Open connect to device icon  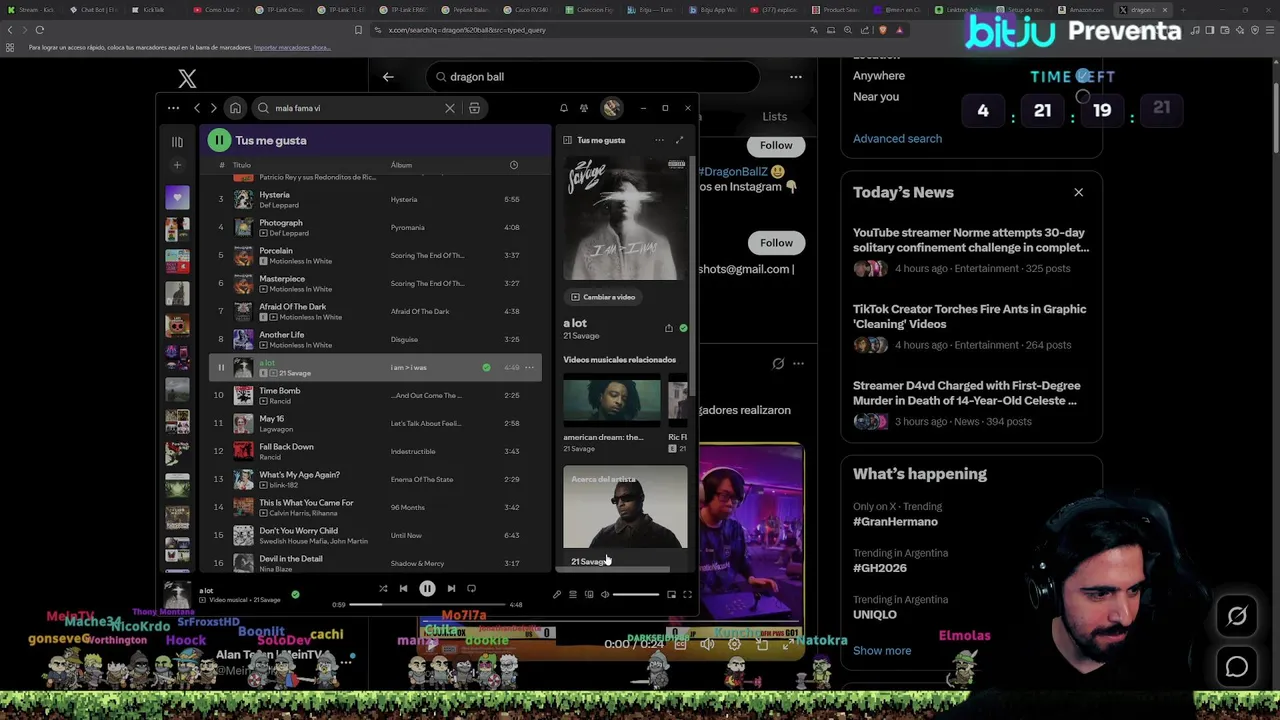(x=589, y=595)
